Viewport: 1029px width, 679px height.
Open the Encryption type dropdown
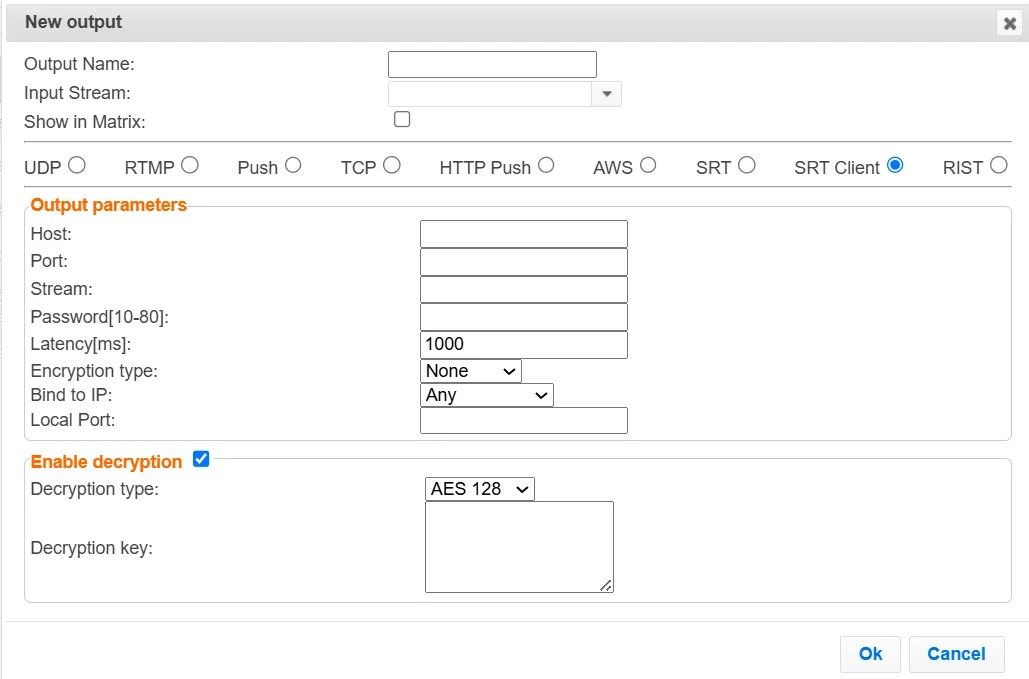click(471, 371)
